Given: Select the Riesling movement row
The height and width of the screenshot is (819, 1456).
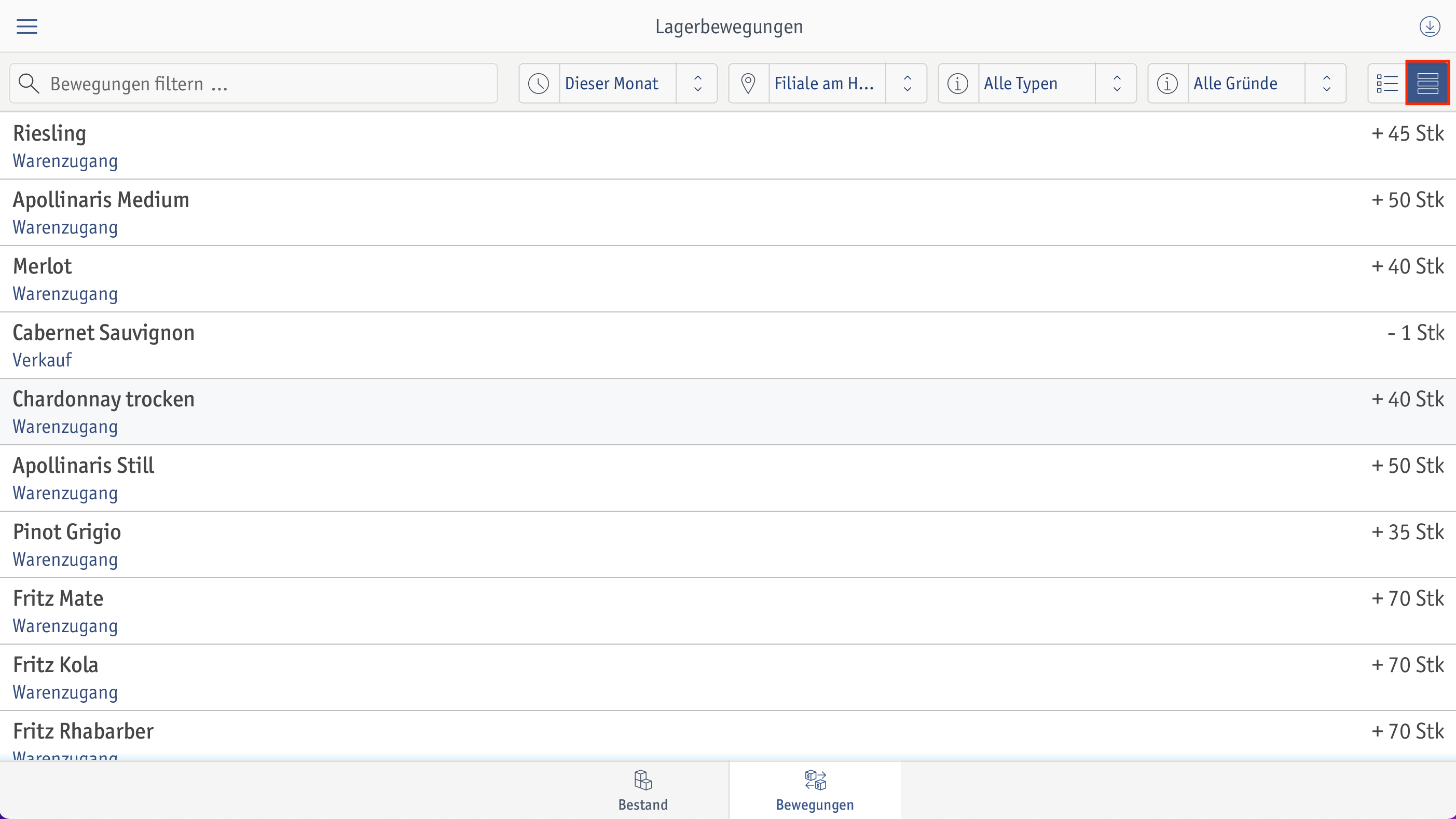Looking at the screenshot, I should point(728,146).
